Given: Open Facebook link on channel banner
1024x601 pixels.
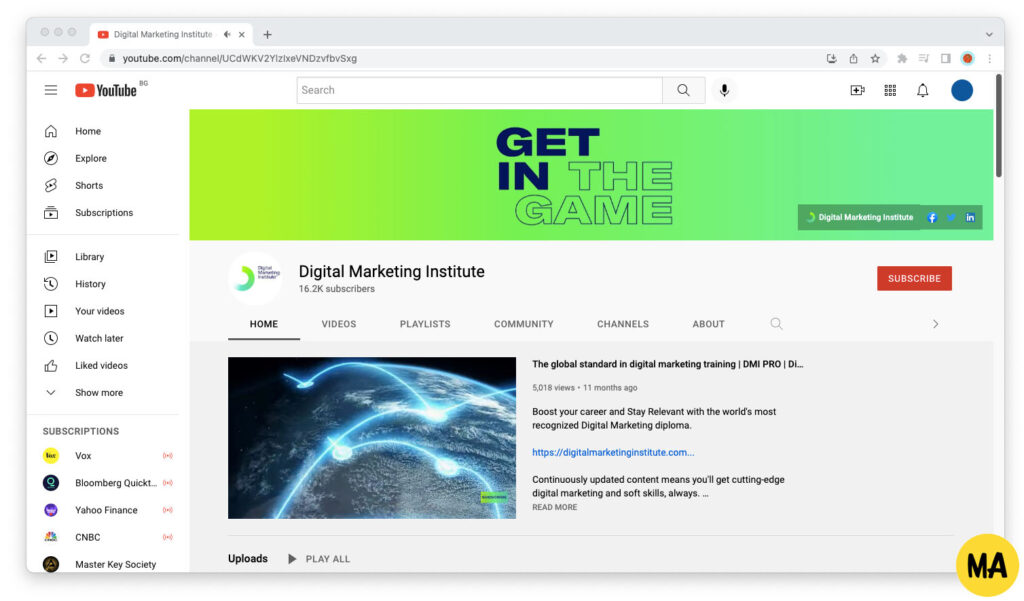Looking at the screenshot, I should 932,218.
